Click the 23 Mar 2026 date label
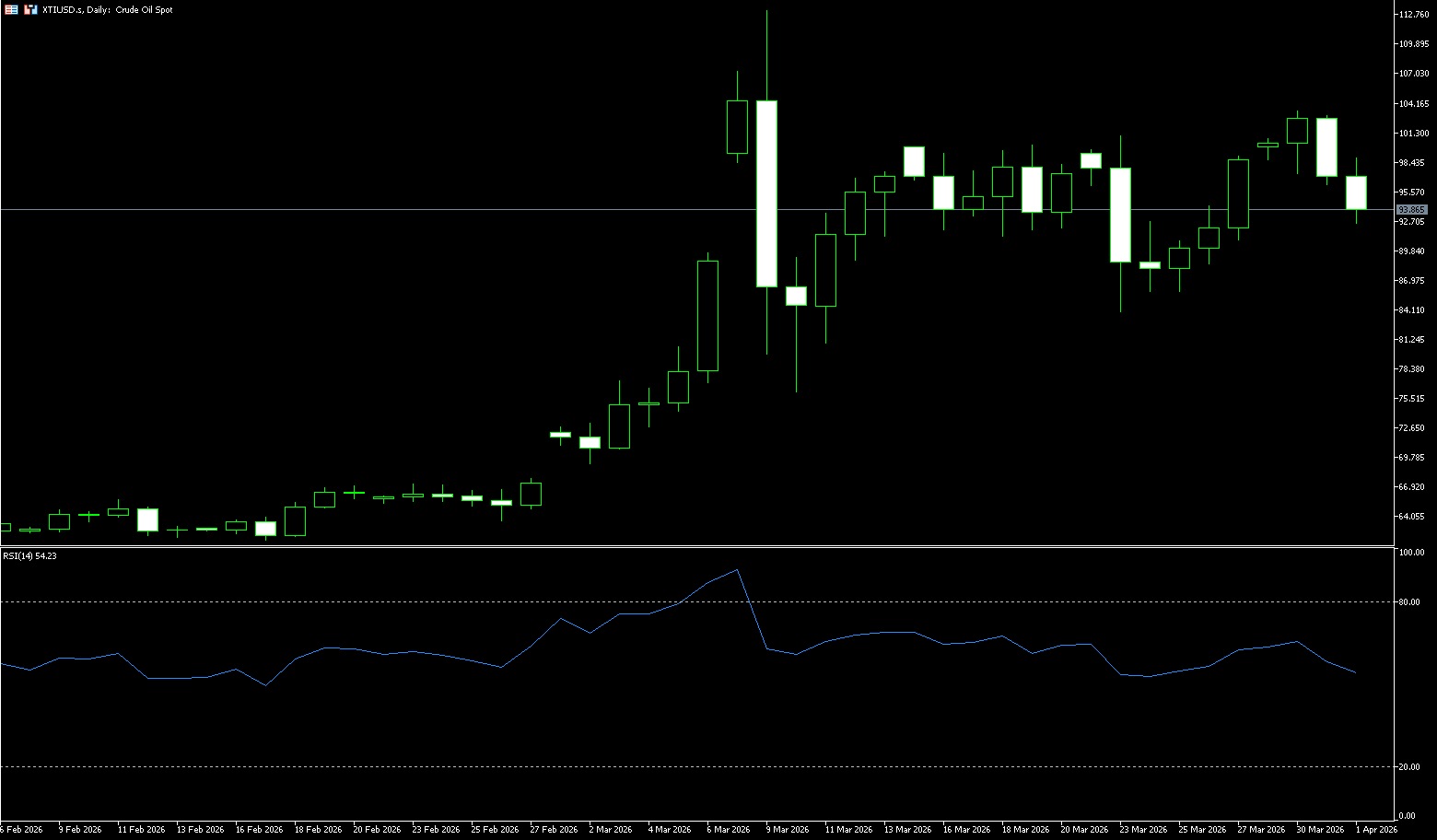The image size is (1437, 840). point(1143,830)
